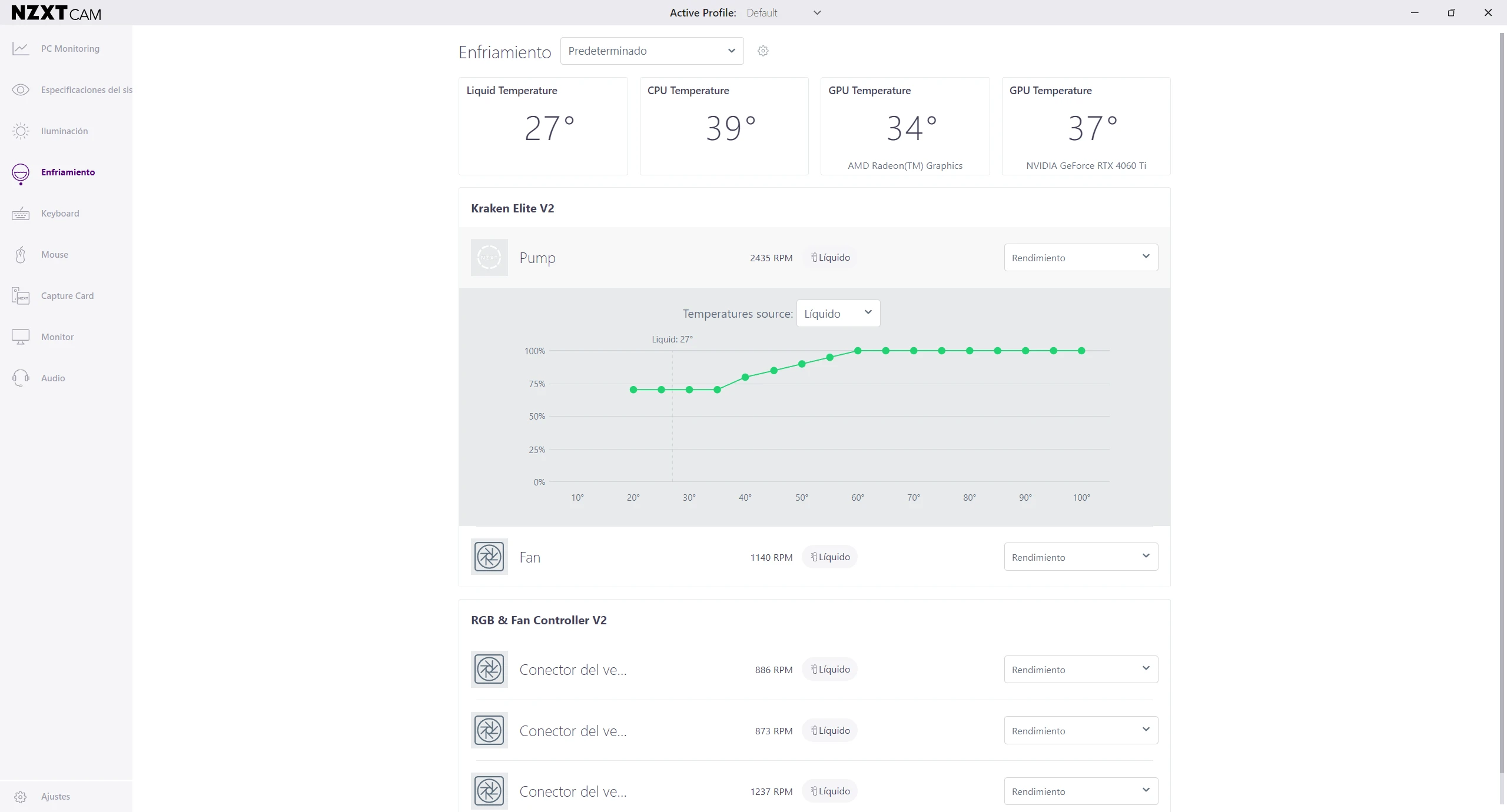Switch to Iluminación section

point(65,131)
